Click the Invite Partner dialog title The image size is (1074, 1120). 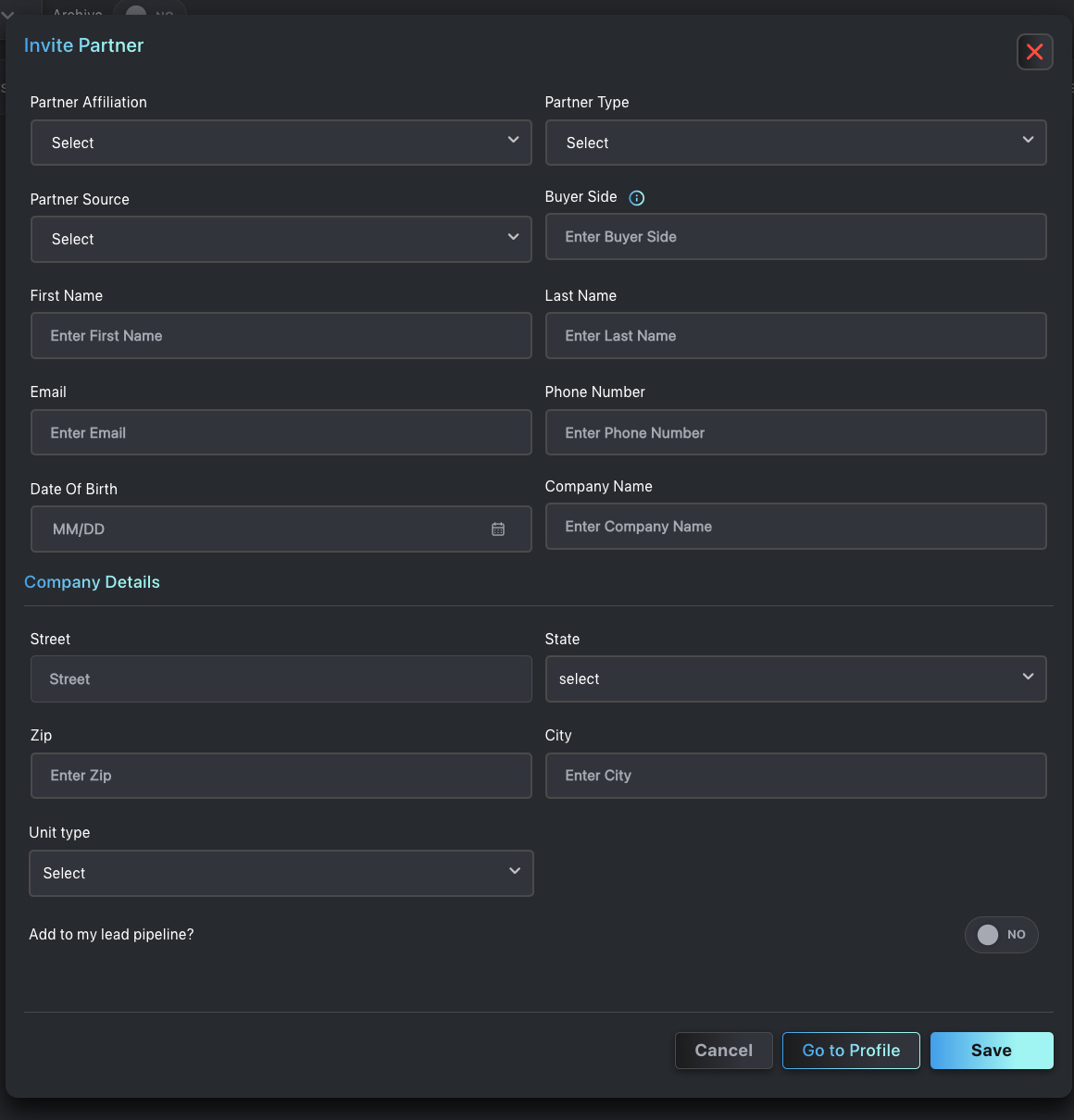(83, 45)
